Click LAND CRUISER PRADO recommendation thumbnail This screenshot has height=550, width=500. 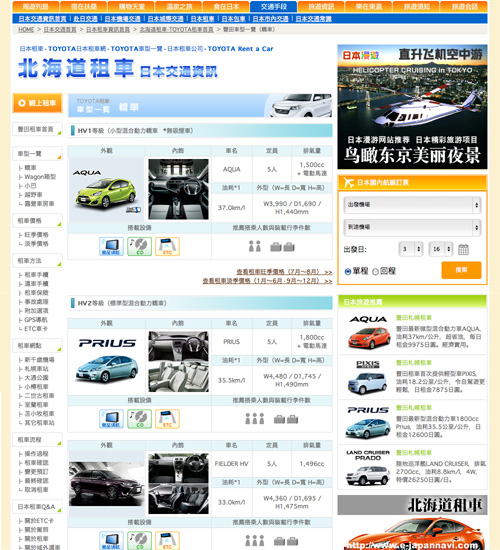[368, 468]
